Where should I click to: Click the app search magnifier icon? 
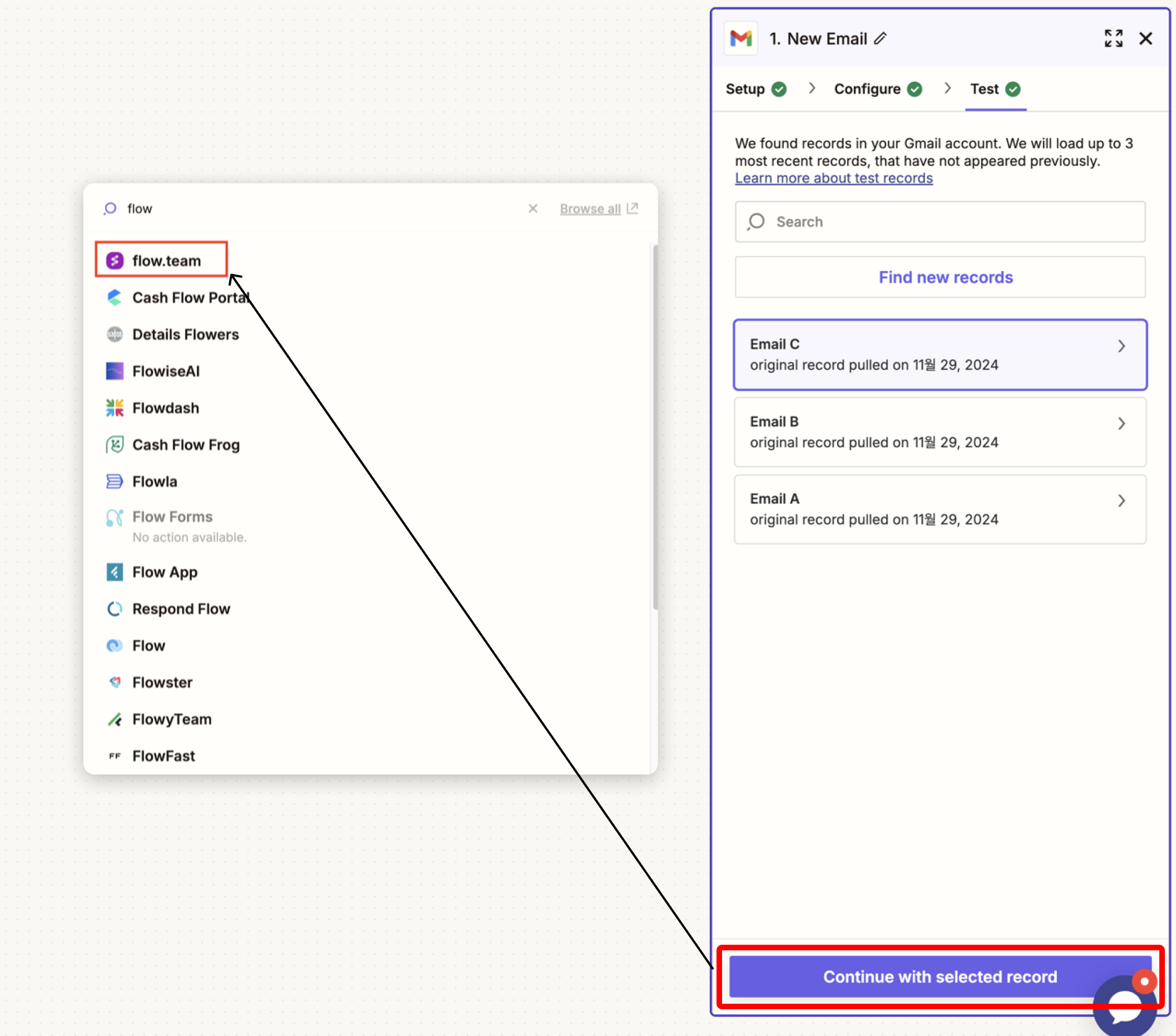click(110, 208)
